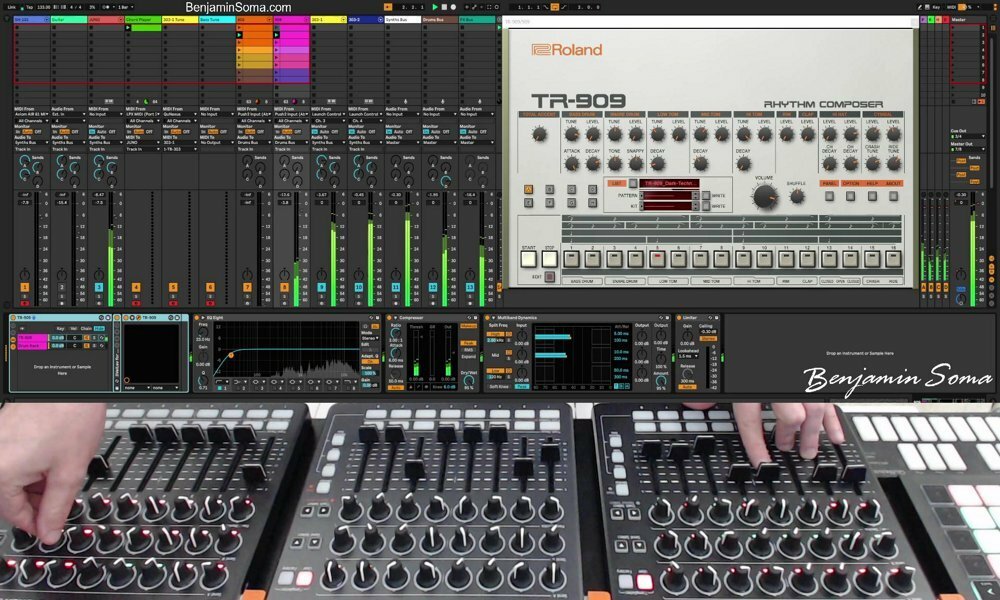
Task: Toggle the Compressor Makeup button
Action: point(468,326)
